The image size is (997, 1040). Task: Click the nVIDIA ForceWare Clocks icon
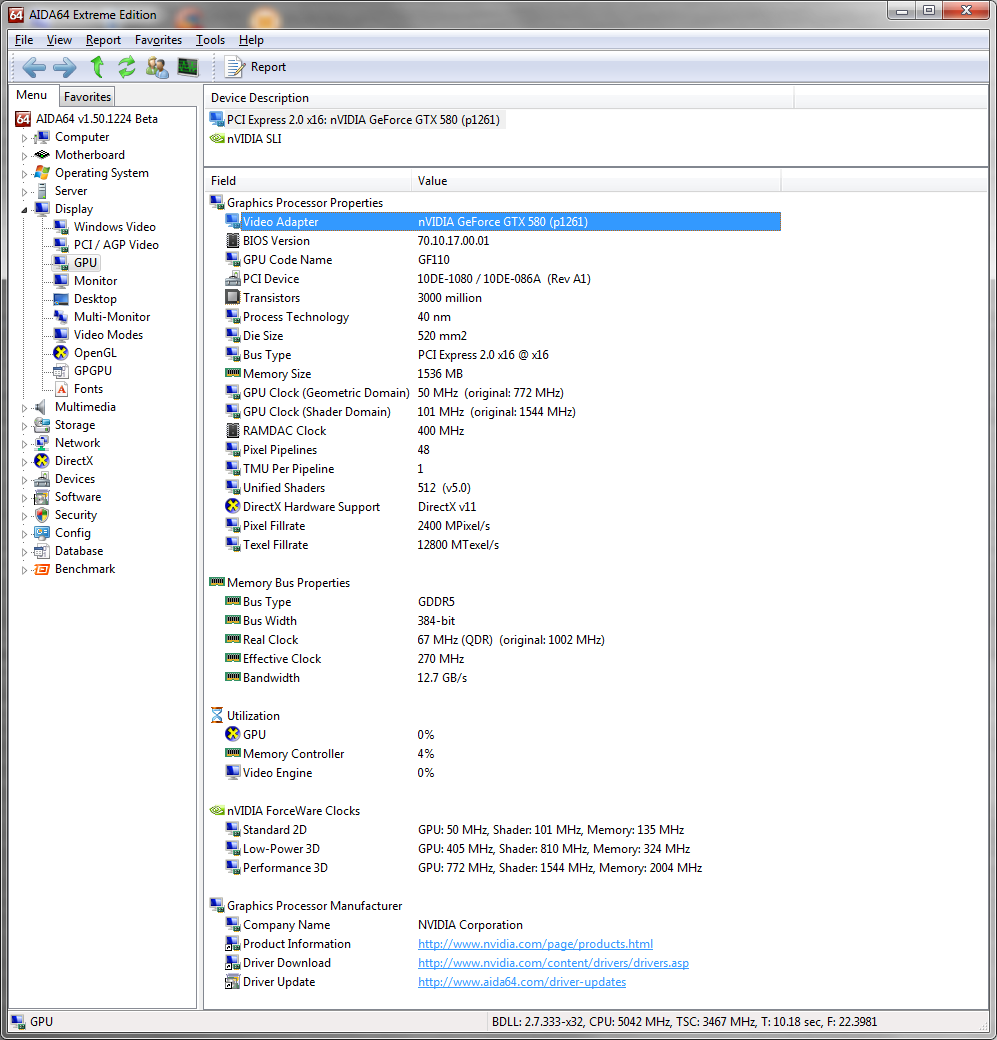pos(217,810)
